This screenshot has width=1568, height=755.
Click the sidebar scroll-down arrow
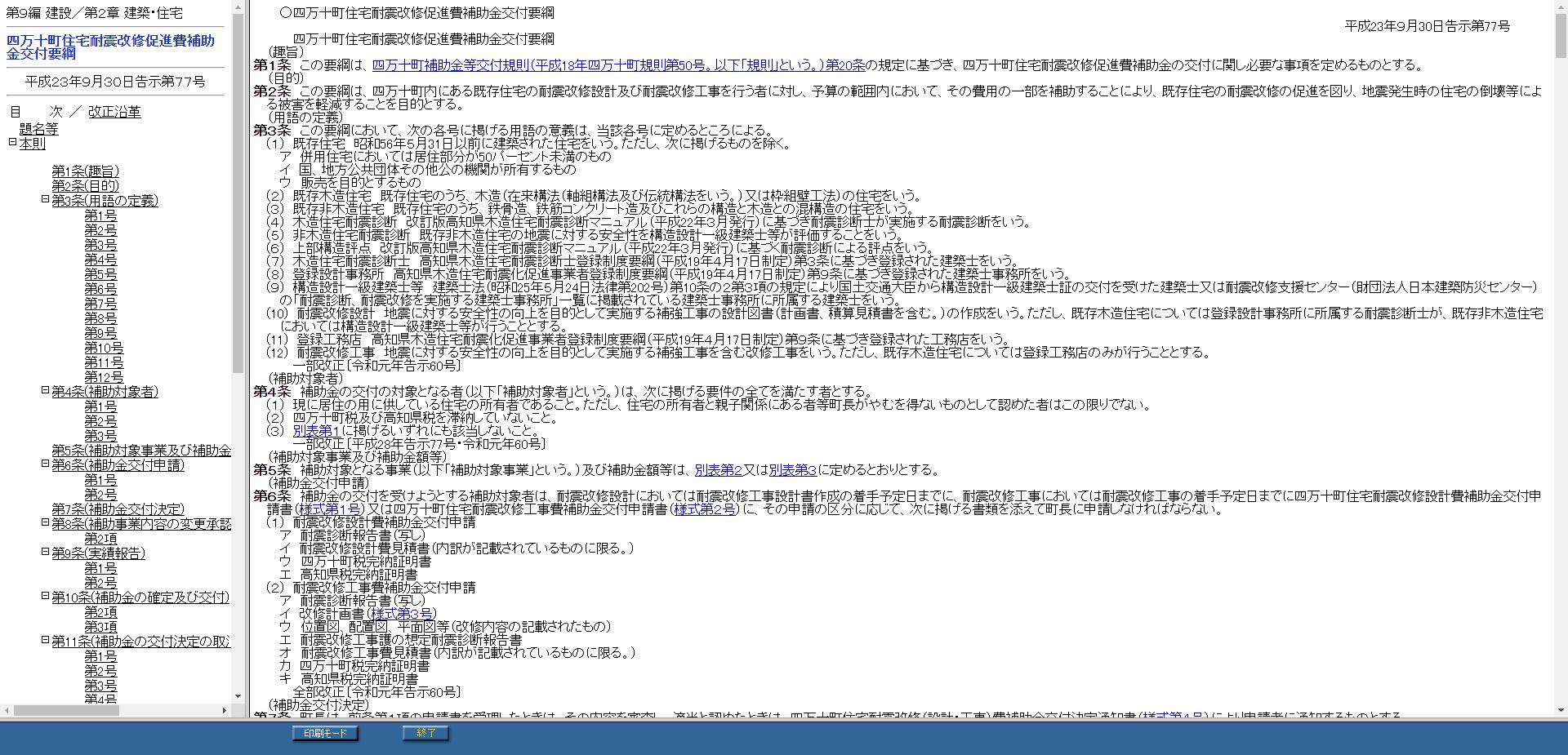click(238, 696)
